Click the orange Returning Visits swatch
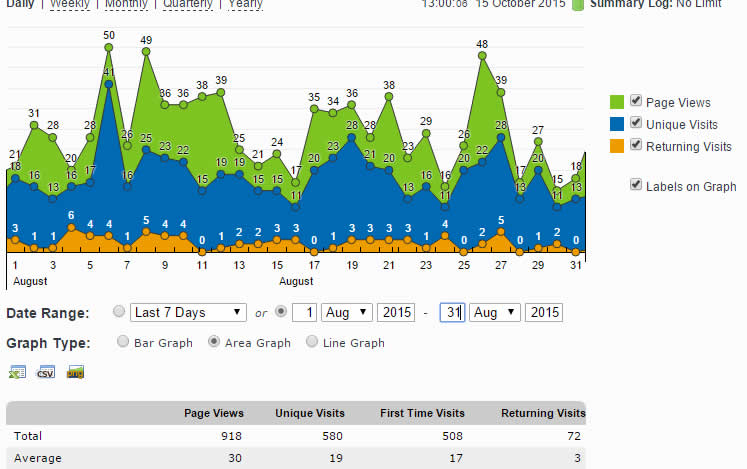 616,146
